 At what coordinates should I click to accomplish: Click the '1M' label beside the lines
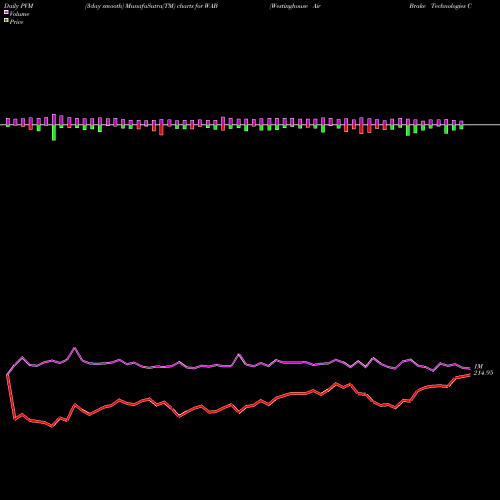(x=478, y=366)
